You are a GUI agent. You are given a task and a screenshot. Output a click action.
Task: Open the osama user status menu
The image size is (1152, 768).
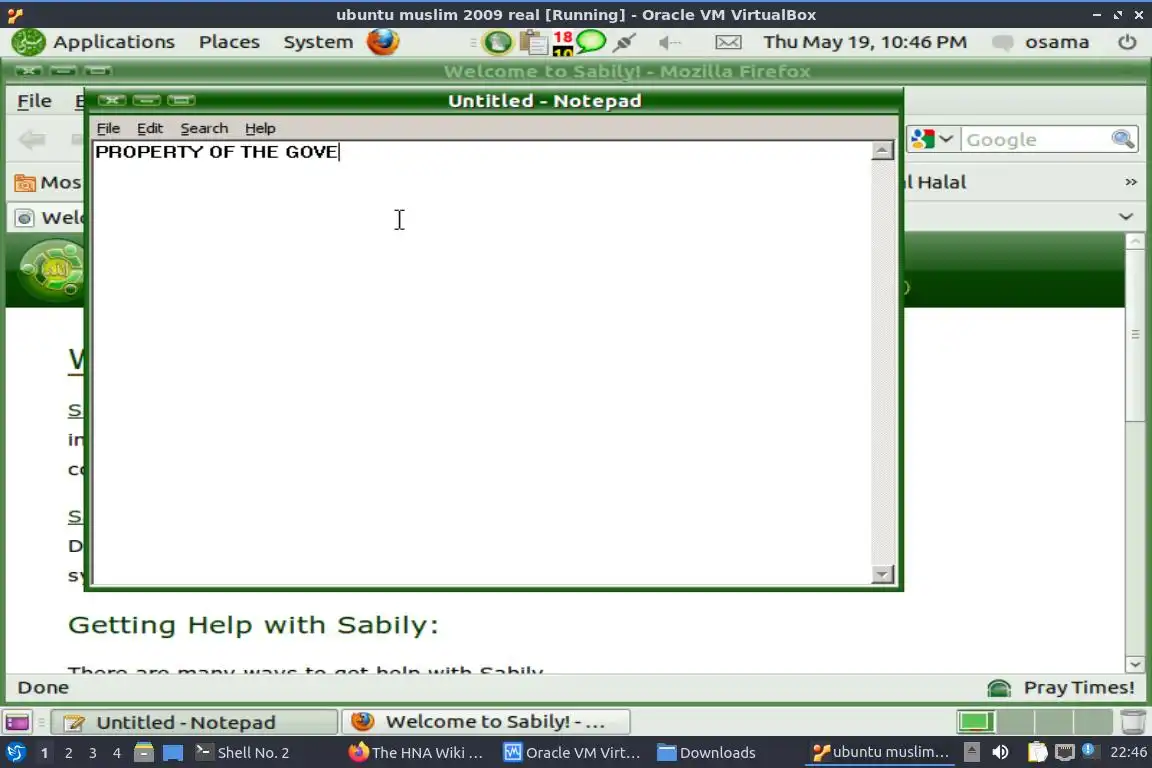[1041, 42]
